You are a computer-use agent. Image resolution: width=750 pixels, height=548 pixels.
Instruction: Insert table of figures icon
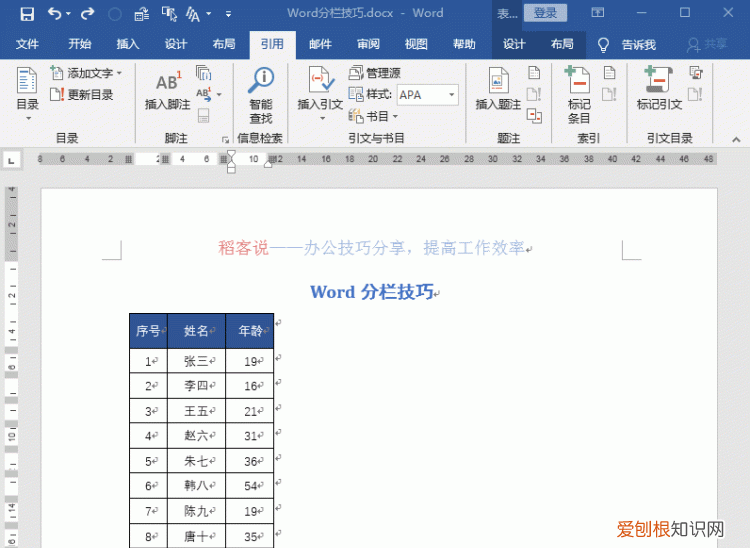534,73
